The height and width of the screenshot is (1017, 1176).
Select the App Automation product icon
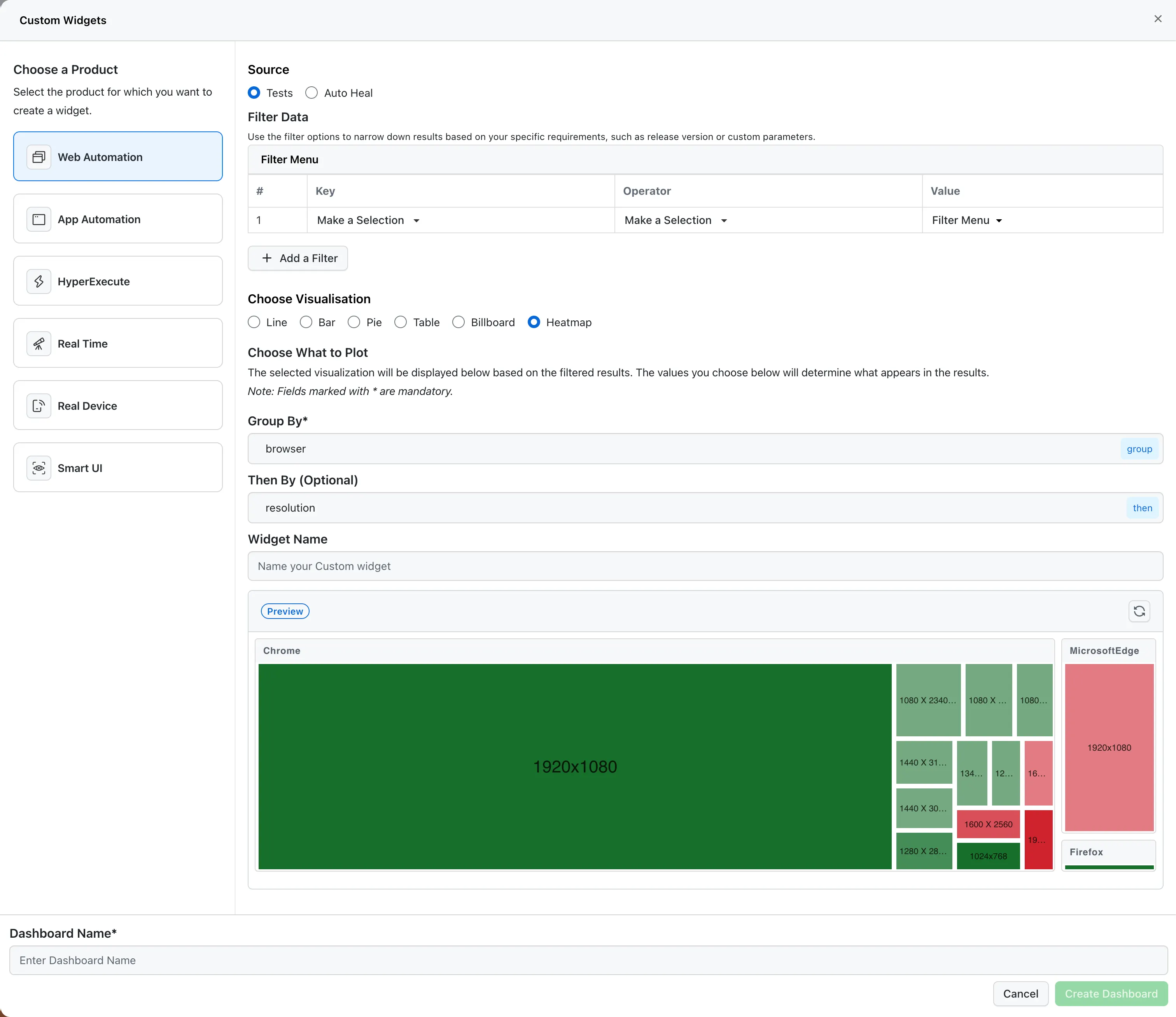(38, 218)
